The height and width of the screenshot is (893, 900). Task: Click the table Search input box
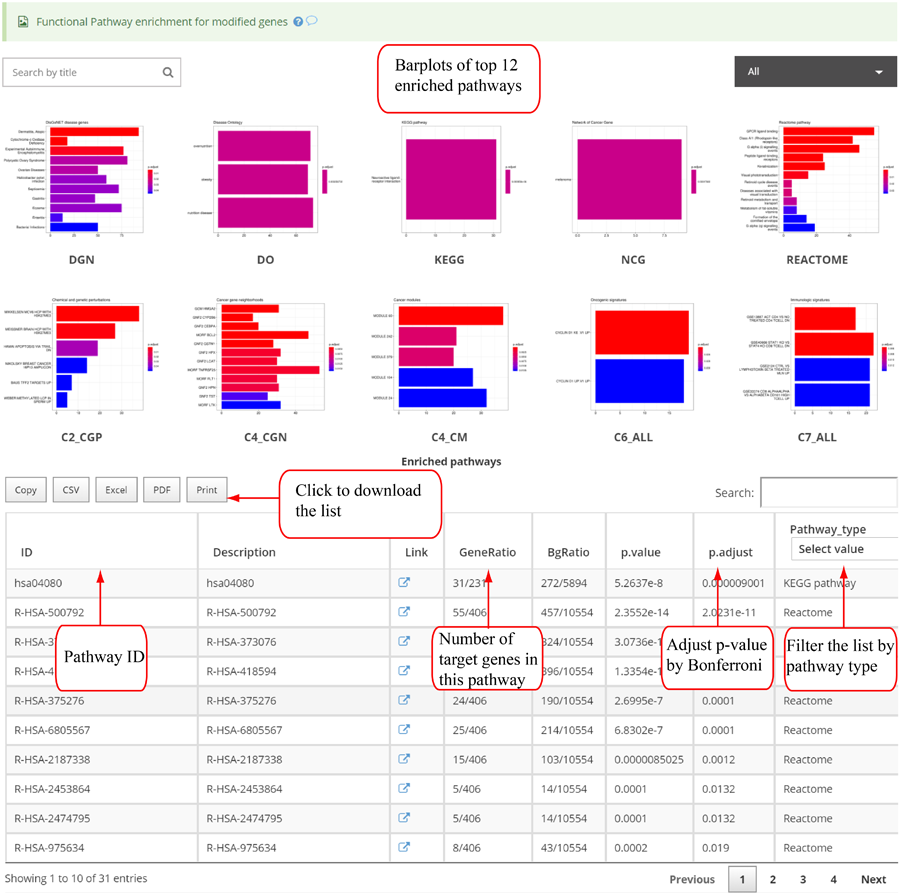click(x=828, y=492)
